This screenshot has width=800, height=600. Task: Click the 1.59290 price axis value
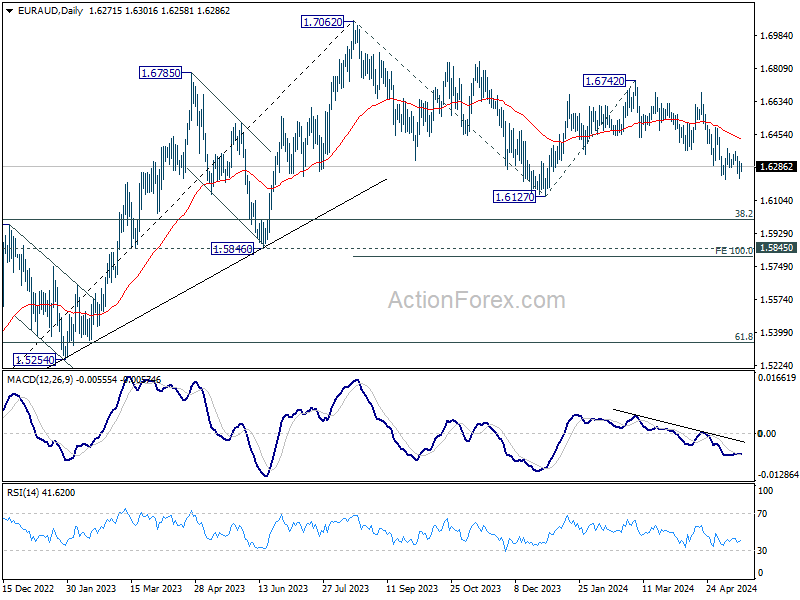[x=776, y=234]
